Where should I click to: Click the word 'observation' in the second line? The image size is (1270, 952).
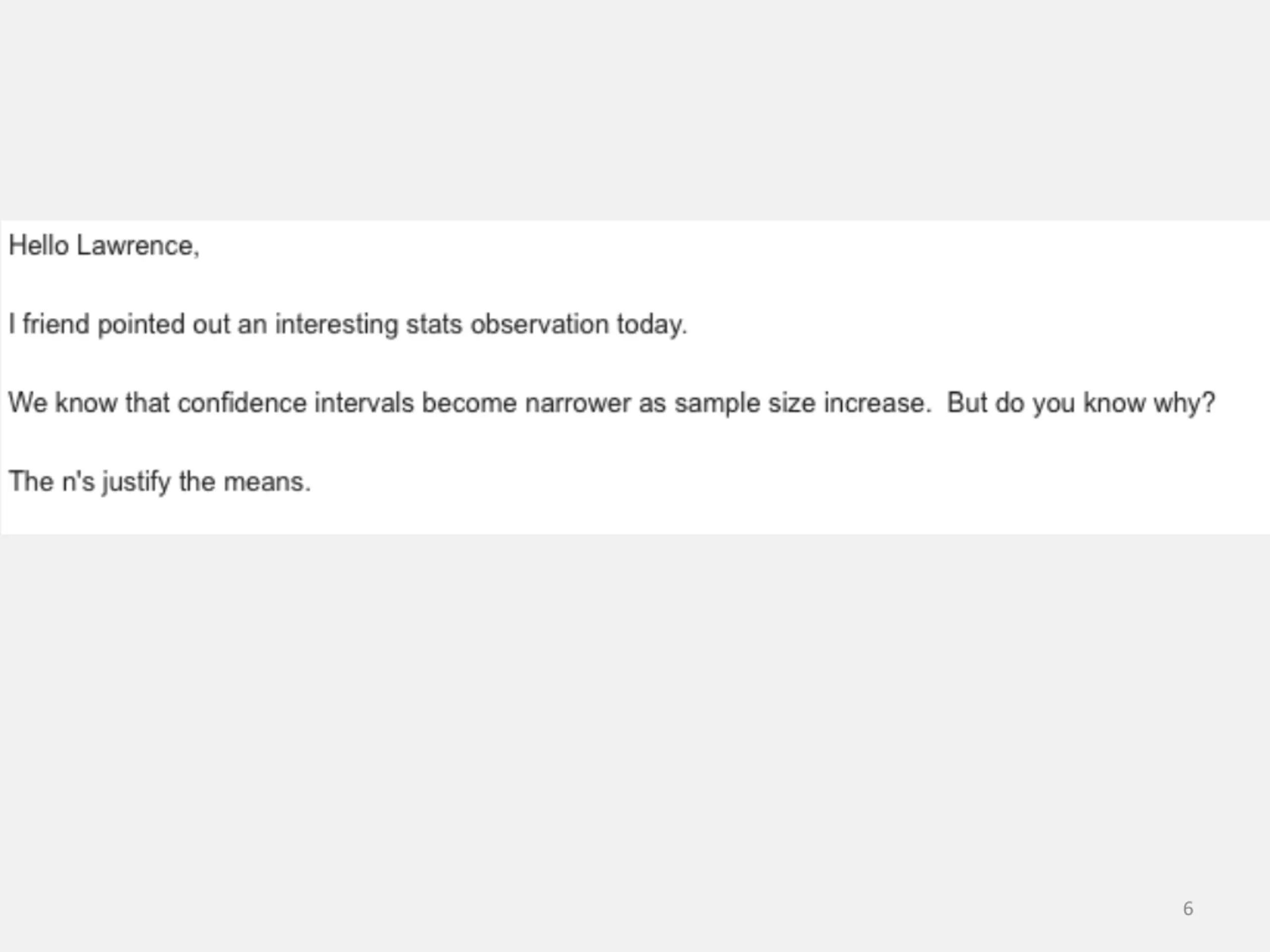click(540, 324)
